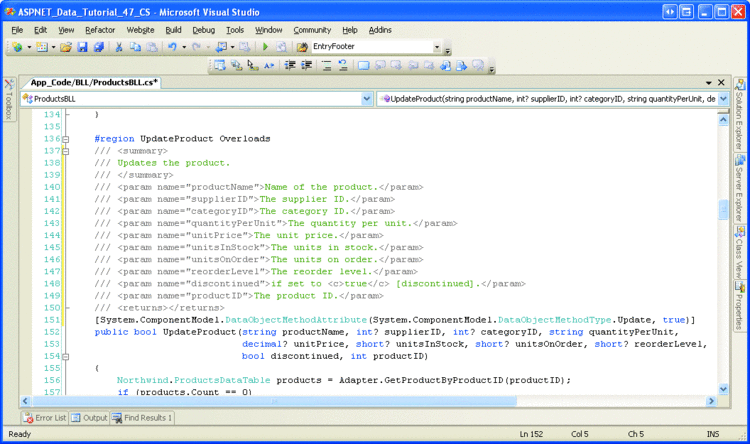Collapse the UpdateProduct Overloads region on line 136

click(66, 139)
